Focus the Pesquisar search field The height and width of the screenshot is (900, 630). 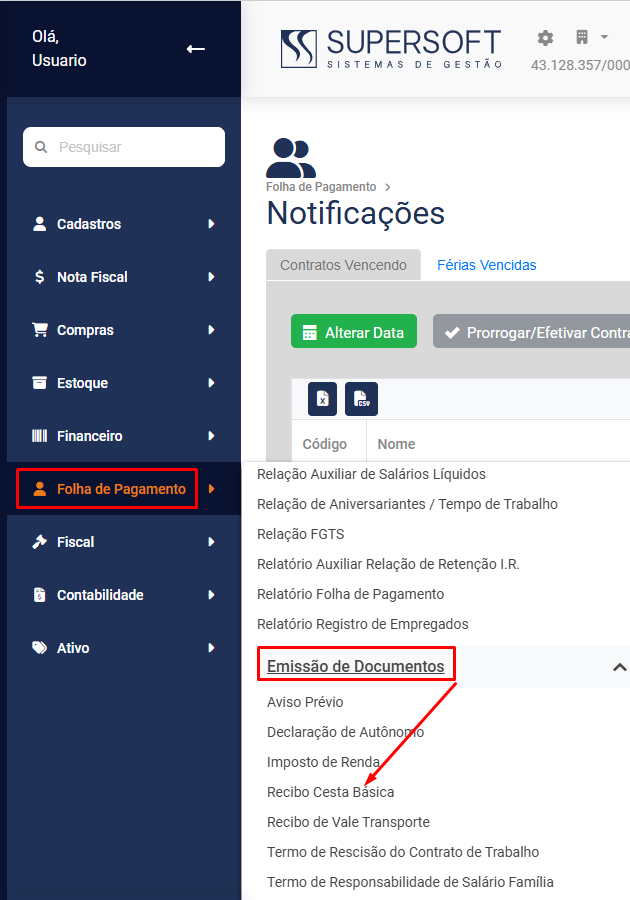[x=124, y=147]
